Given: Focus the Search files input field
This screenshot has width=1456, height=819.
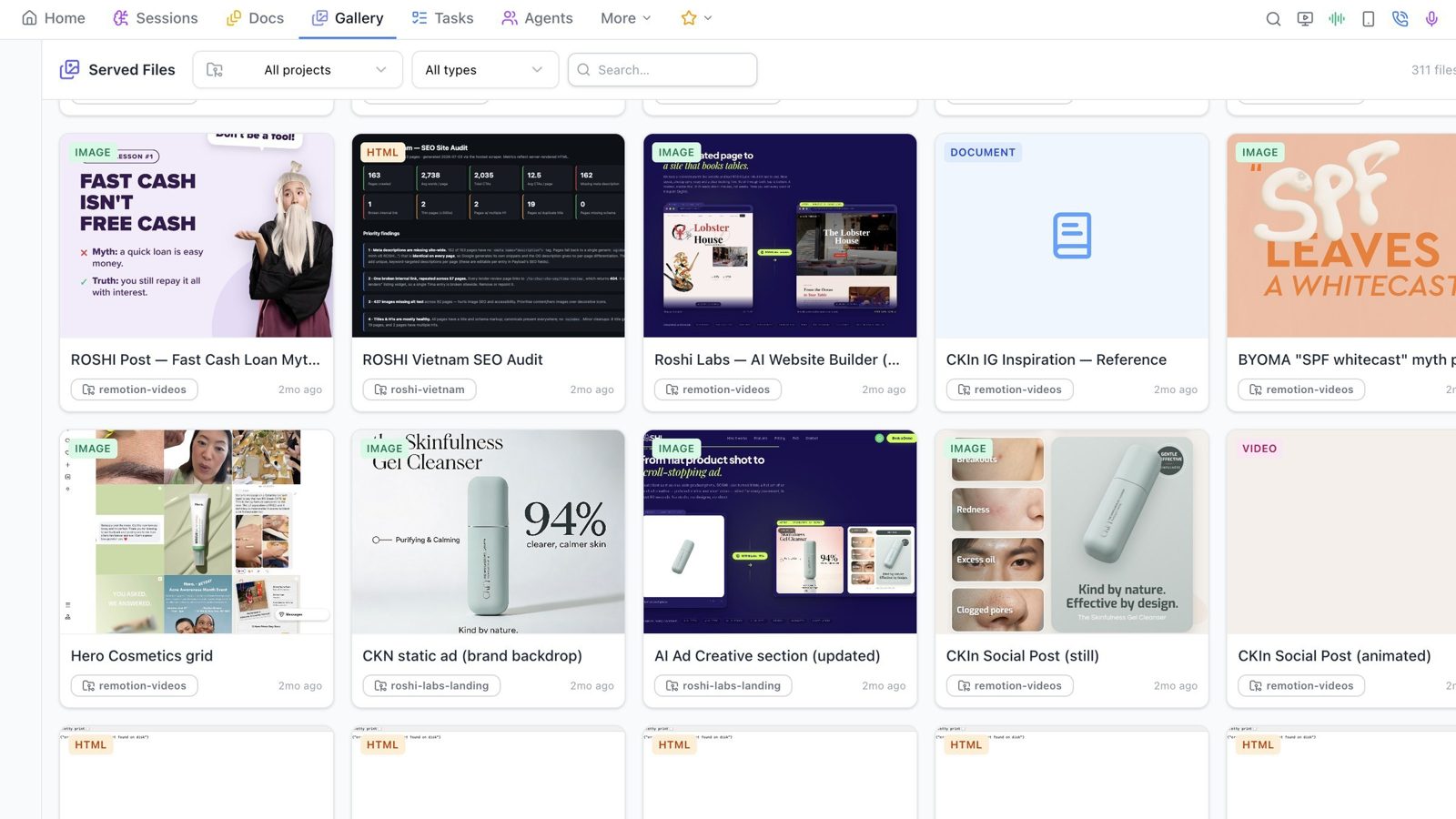Looking at the screenshot, I should point(662,70).
